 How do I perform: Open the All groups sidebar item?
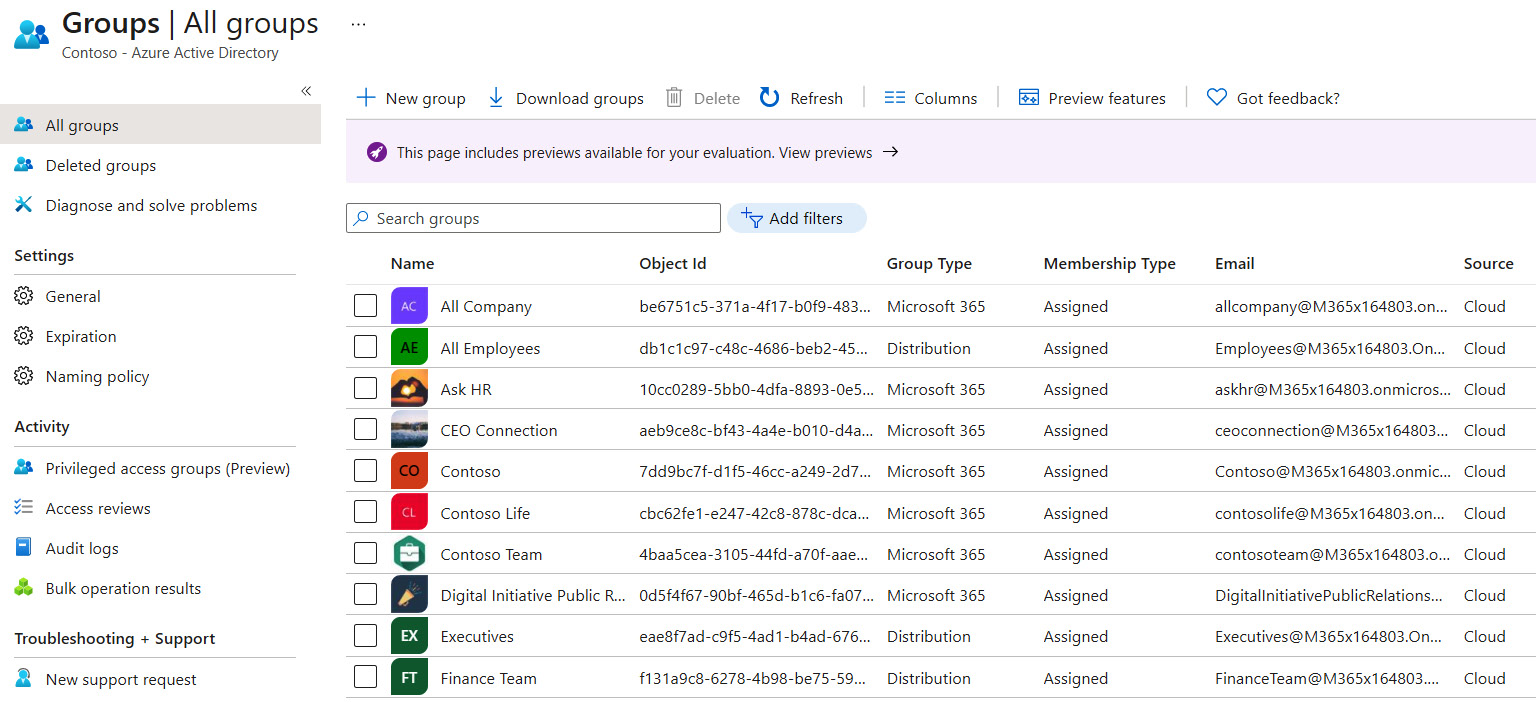coord(160,125)
